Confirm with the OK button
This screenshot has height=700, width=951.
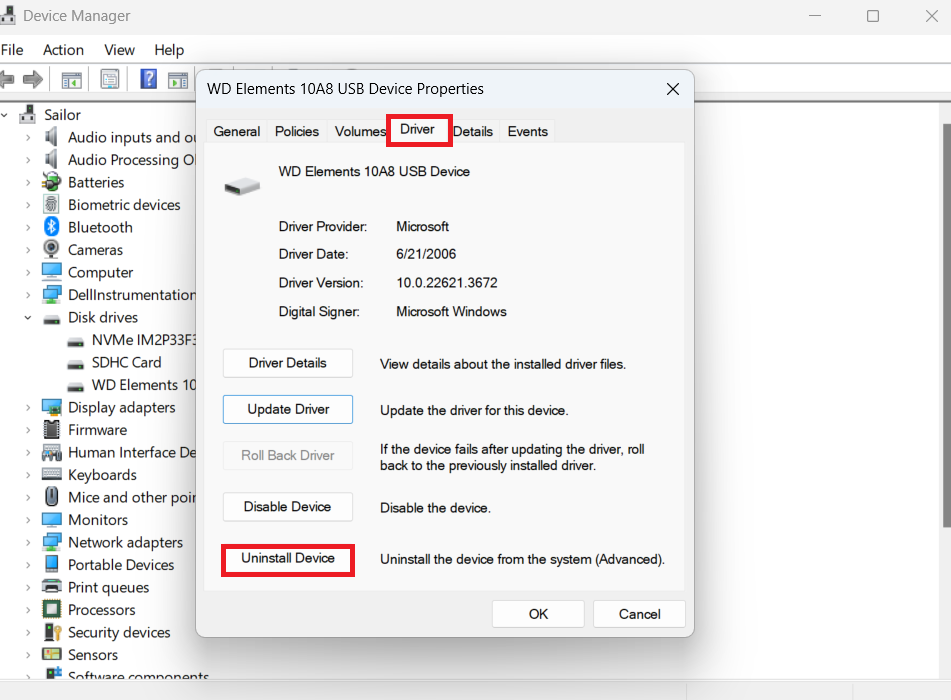pyautogui.click(x=538, y=614)
